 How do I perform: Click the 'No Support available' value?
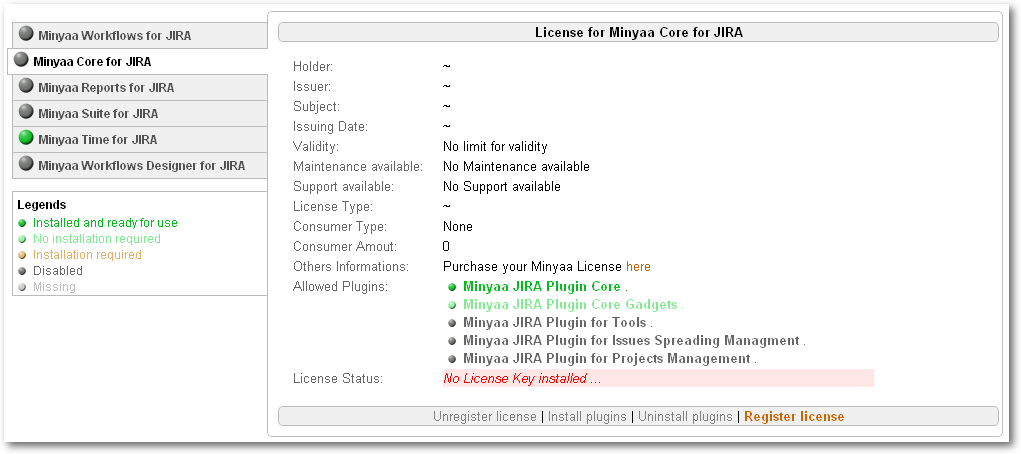(501, 187)
